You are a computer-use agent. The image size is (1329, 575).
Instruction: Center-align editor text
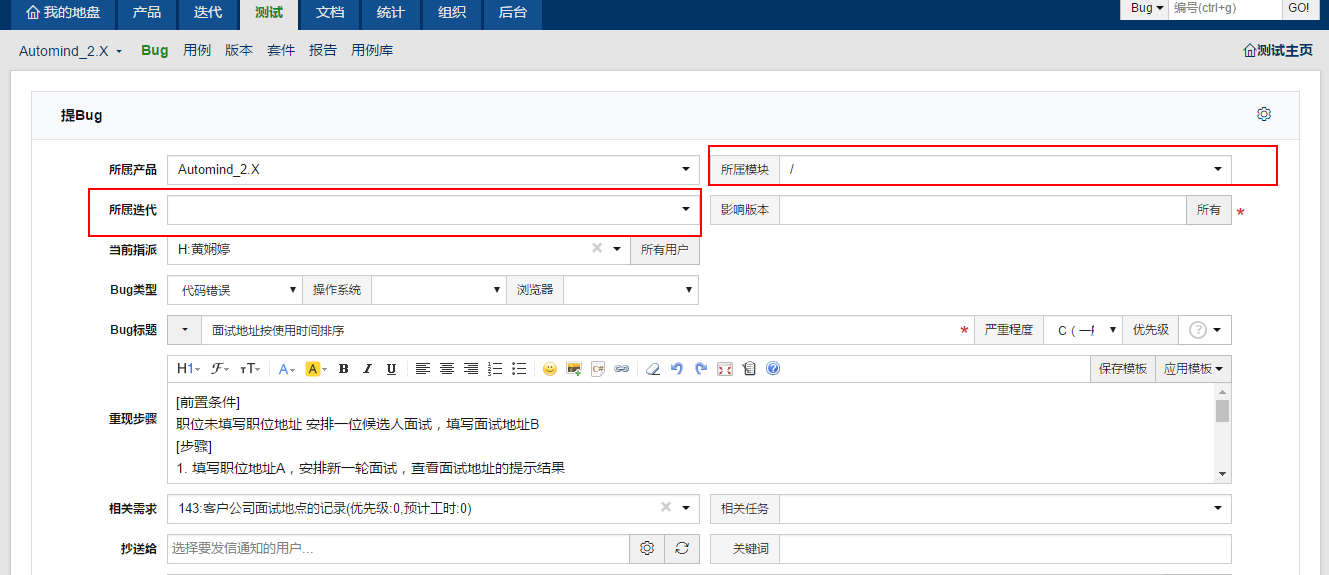point(447,369)
